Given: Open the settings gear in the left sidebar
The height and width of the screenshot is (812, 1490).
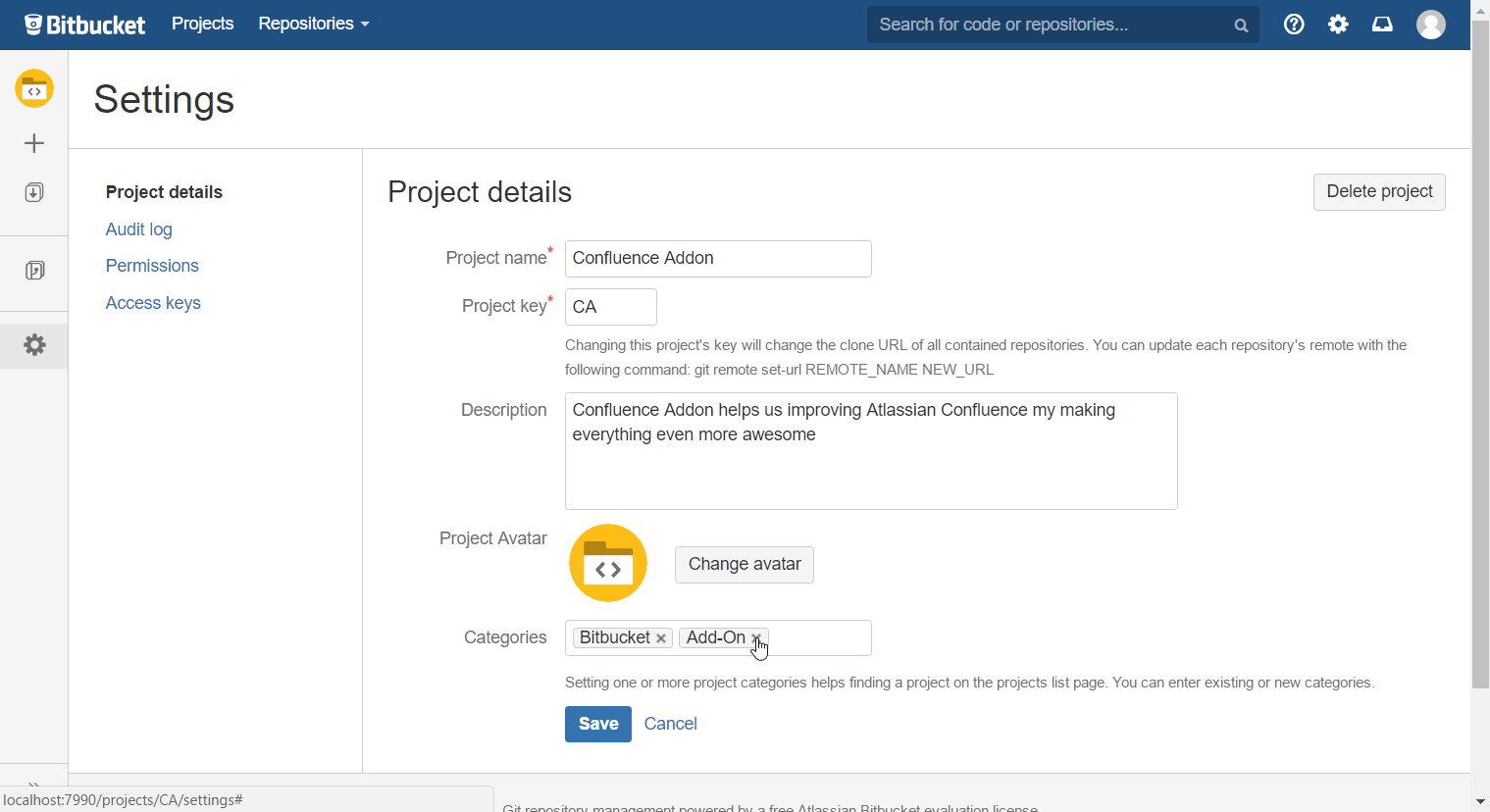Looking at the screenshot, I should [x=34, y=345].
